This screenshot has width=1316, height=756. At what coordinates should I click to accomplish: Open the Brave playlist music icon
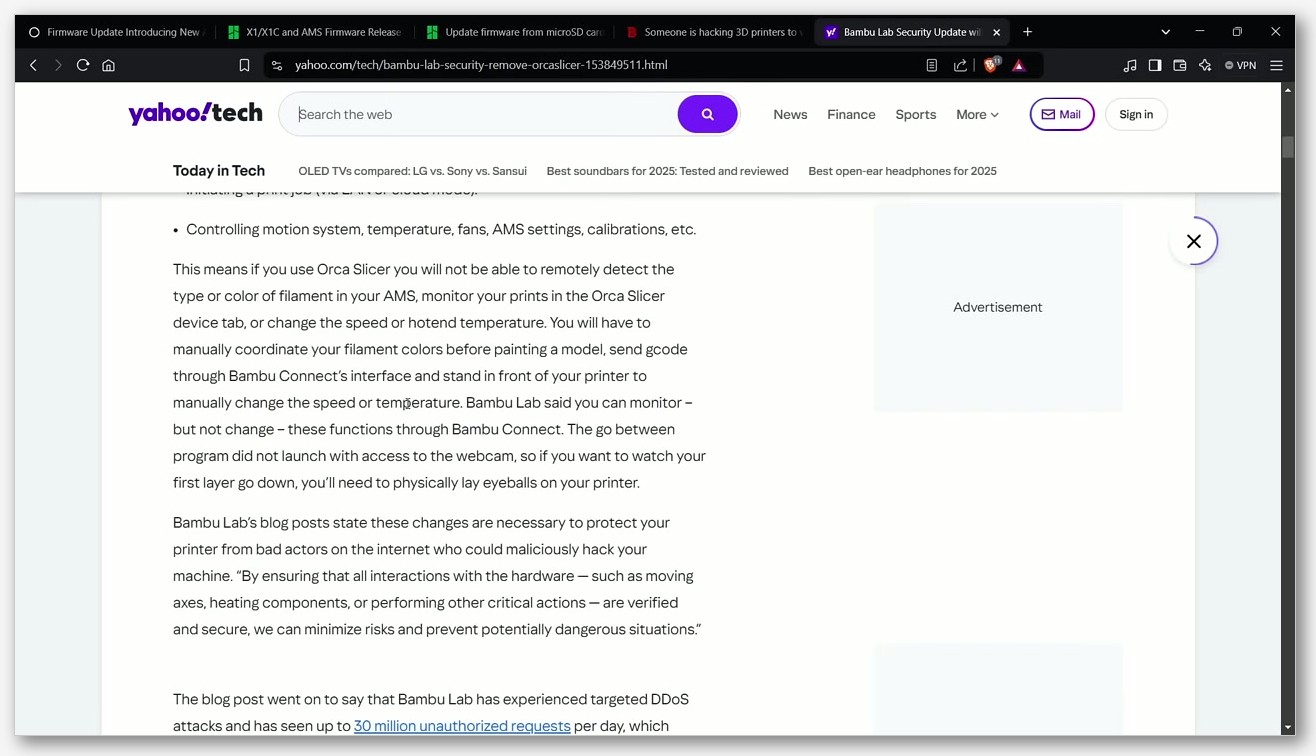click(x=1130, y=65)
